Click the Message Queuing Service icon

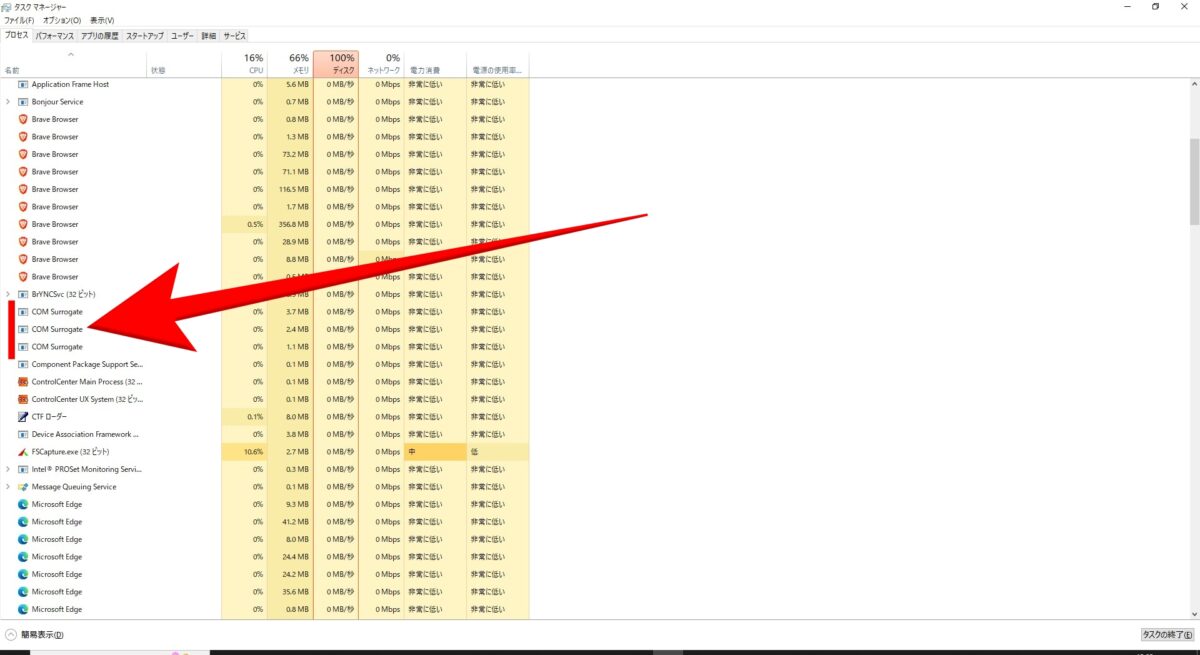(23, 487)
